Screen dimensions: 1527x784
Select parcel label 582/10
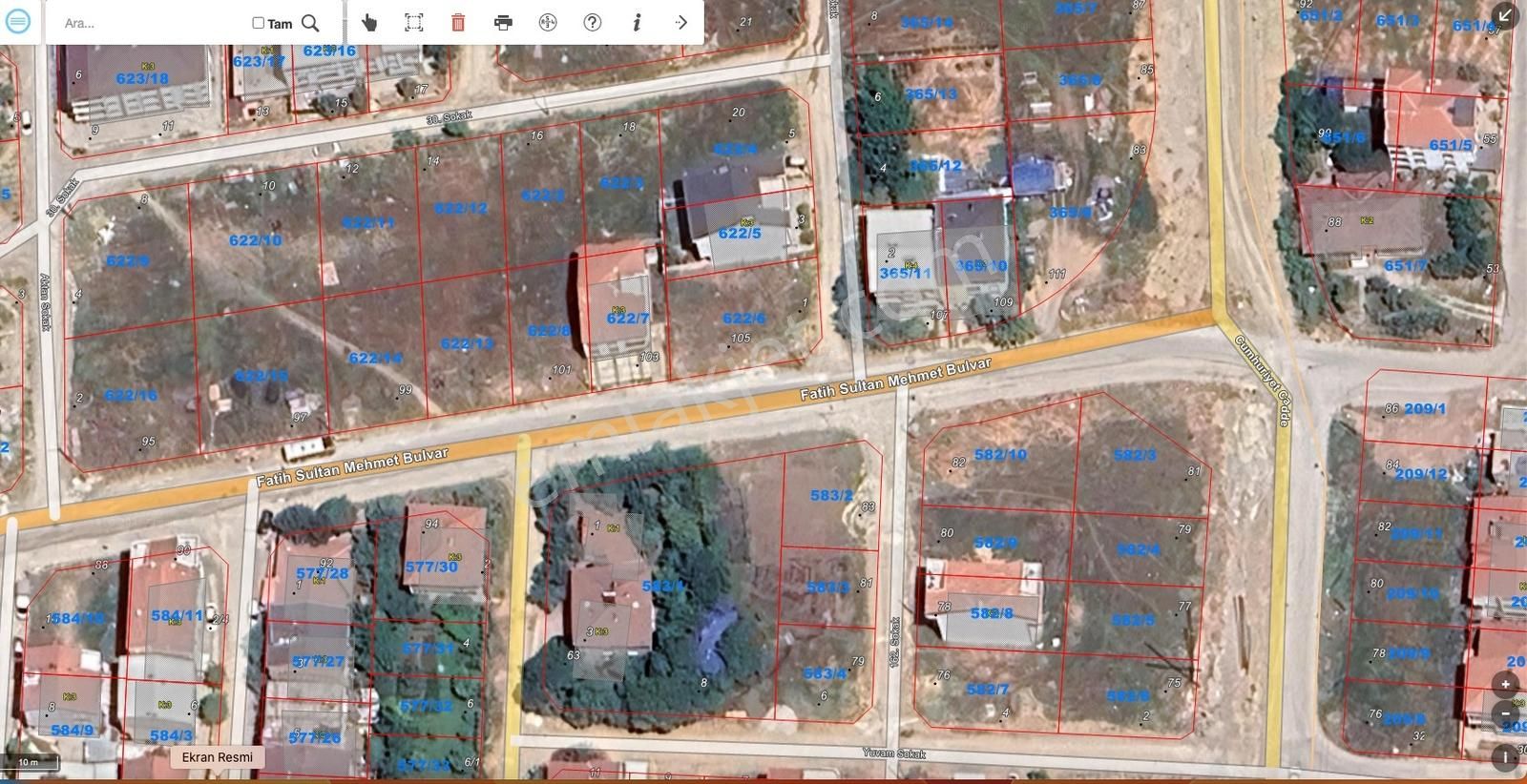click(x=1000, y=455)
